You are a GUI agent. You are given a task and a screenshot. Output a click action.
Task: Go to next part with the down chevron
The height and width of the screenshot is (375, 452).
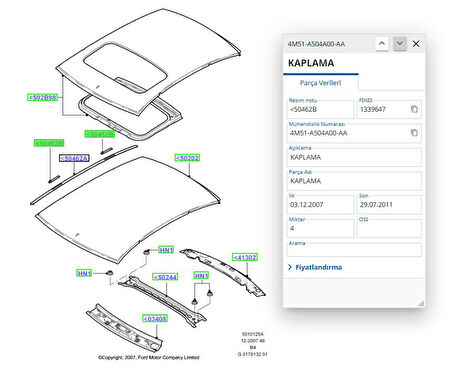(400, 44)
